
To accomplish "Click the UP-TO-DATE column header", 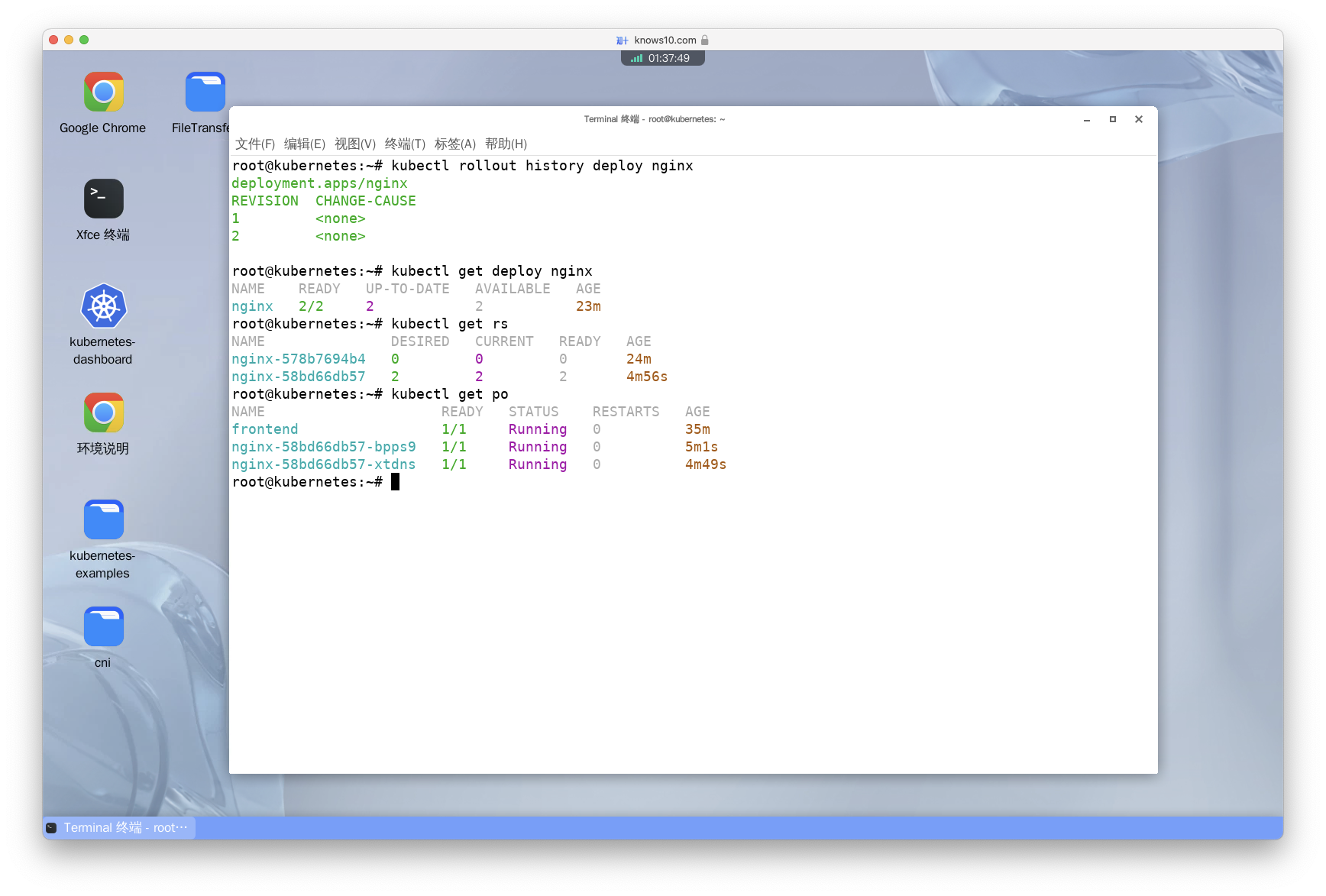I will point(408,289).
